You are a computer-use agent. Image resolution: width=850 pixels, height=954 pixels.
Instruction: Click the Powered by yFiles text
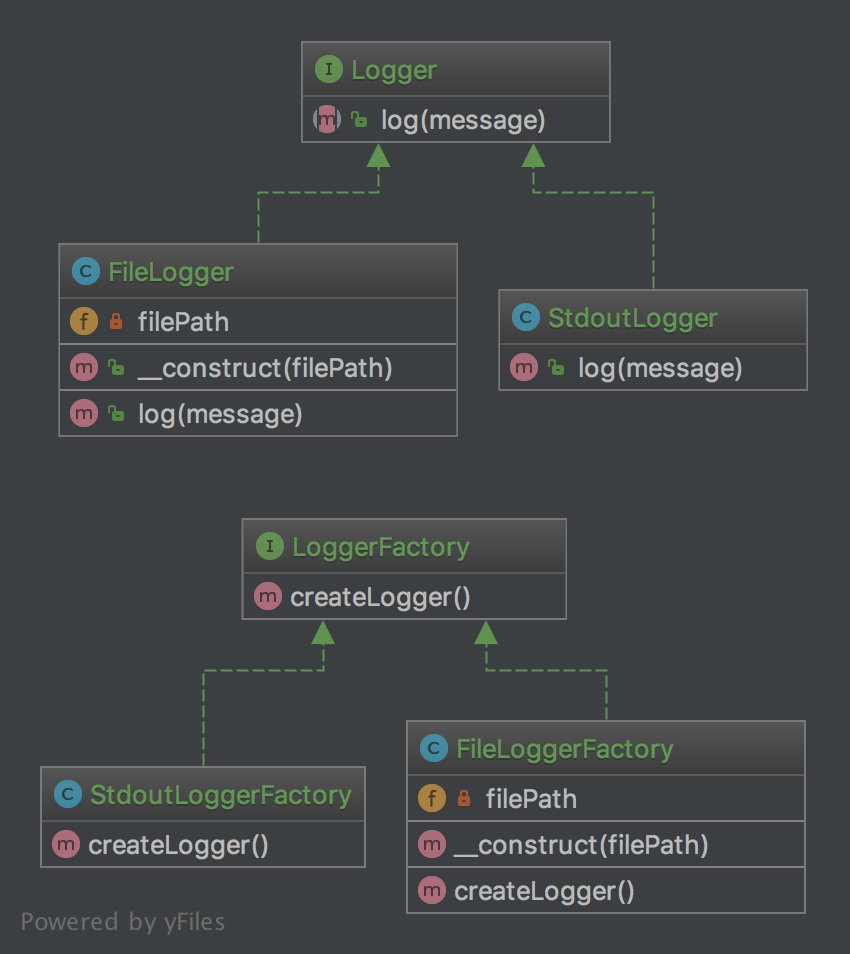click(x=123, y=922)
